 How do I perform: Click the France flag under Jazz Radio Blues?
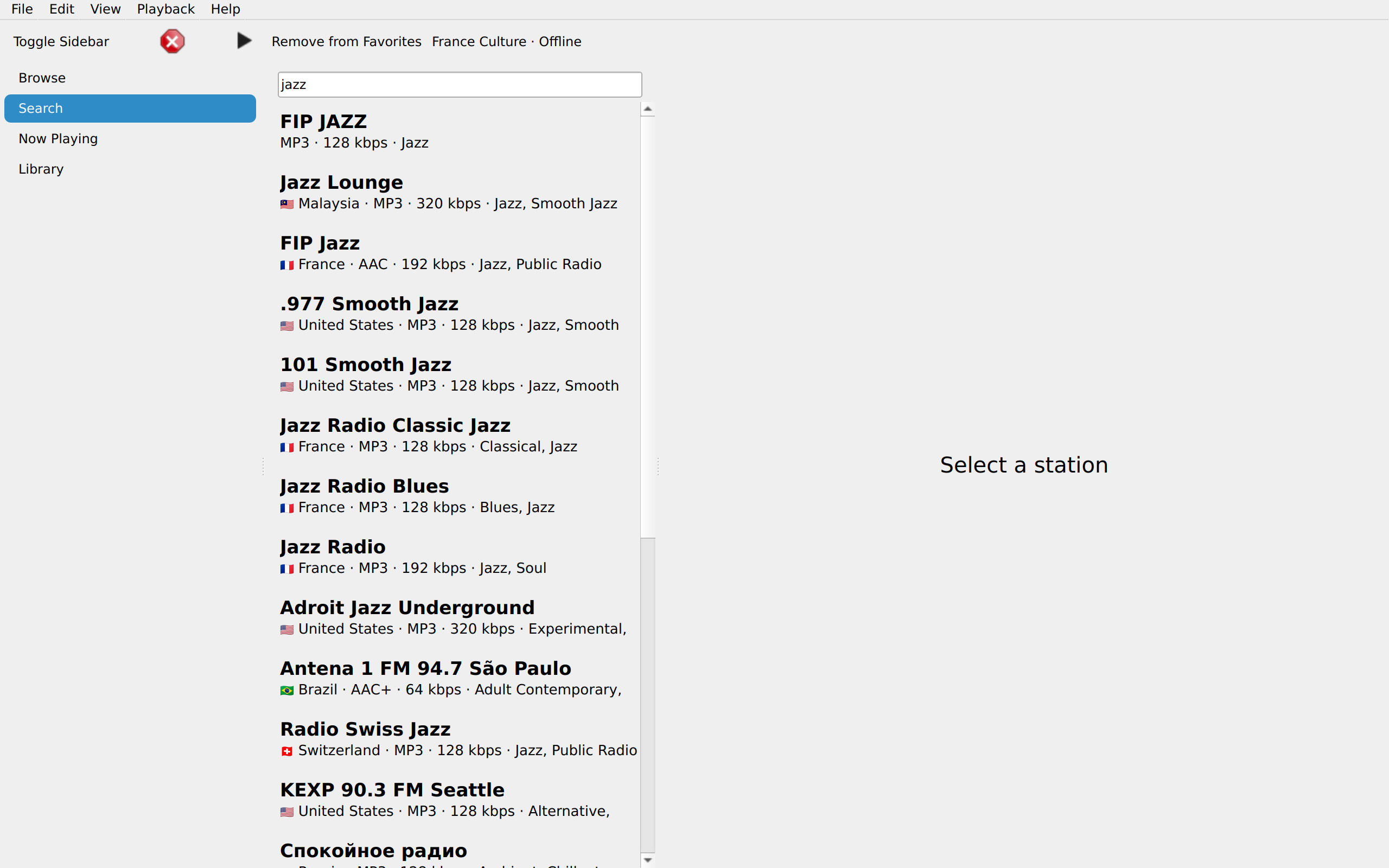(287, 509)
